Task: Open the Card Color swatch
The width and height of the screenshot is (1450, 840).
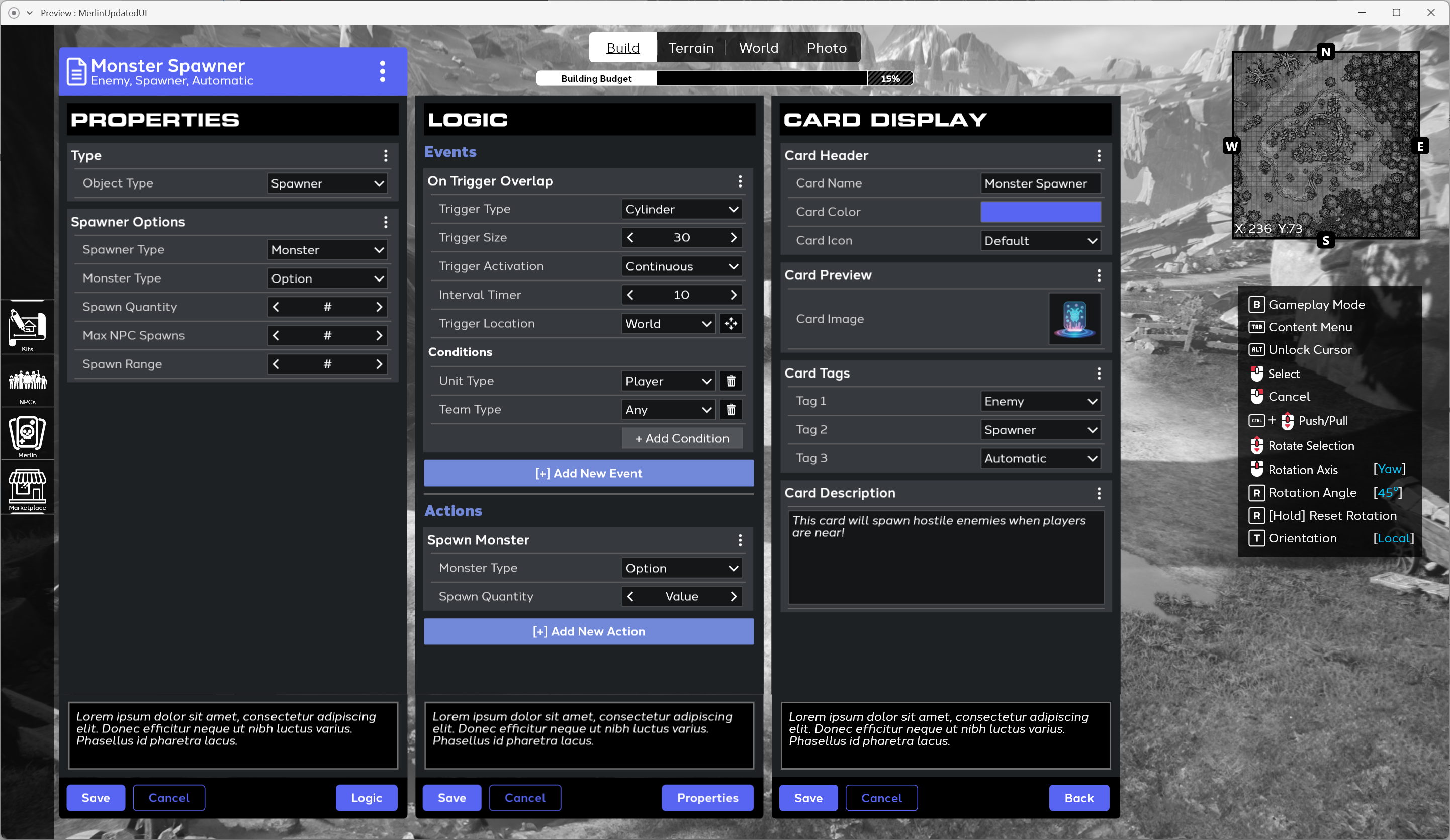Action: pos(1040,212)
